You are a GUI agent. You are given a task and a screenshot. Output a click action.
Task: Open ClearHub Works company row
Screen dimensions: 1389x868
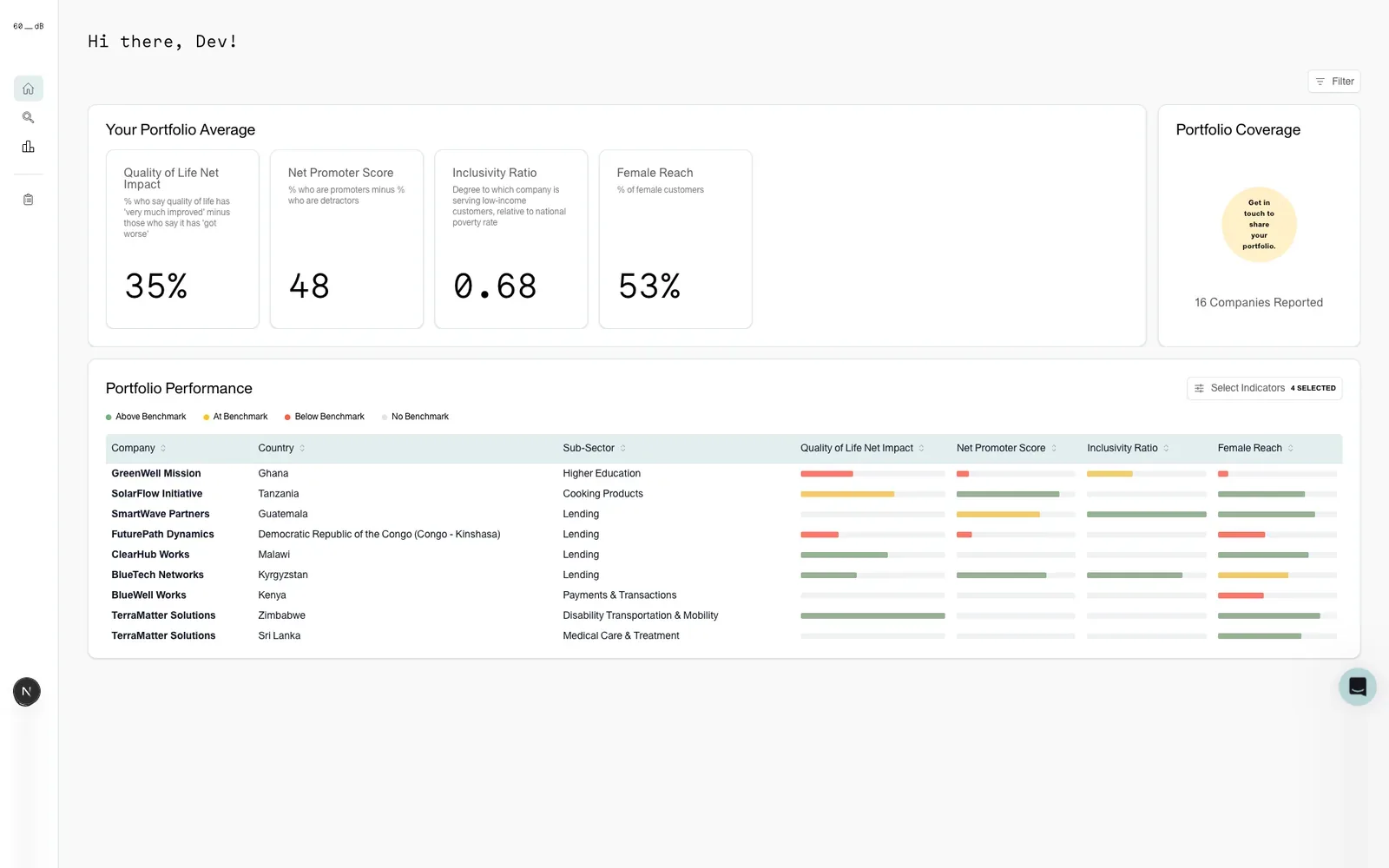[724, 555]
